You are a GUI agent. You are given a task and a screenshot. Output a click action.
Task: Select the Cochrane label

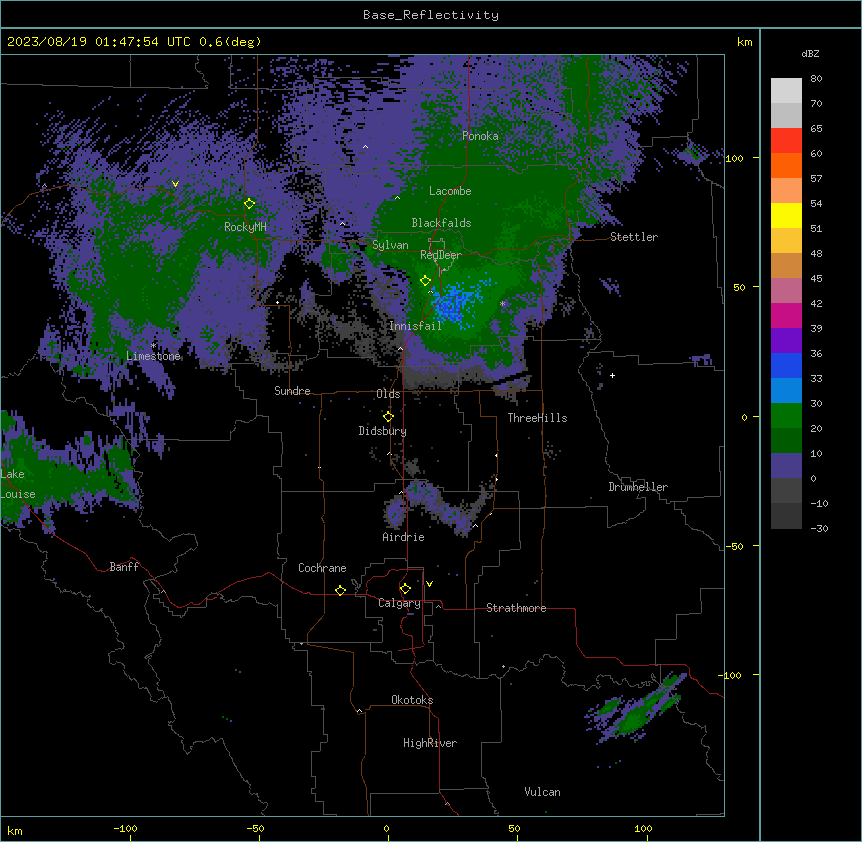322,568
